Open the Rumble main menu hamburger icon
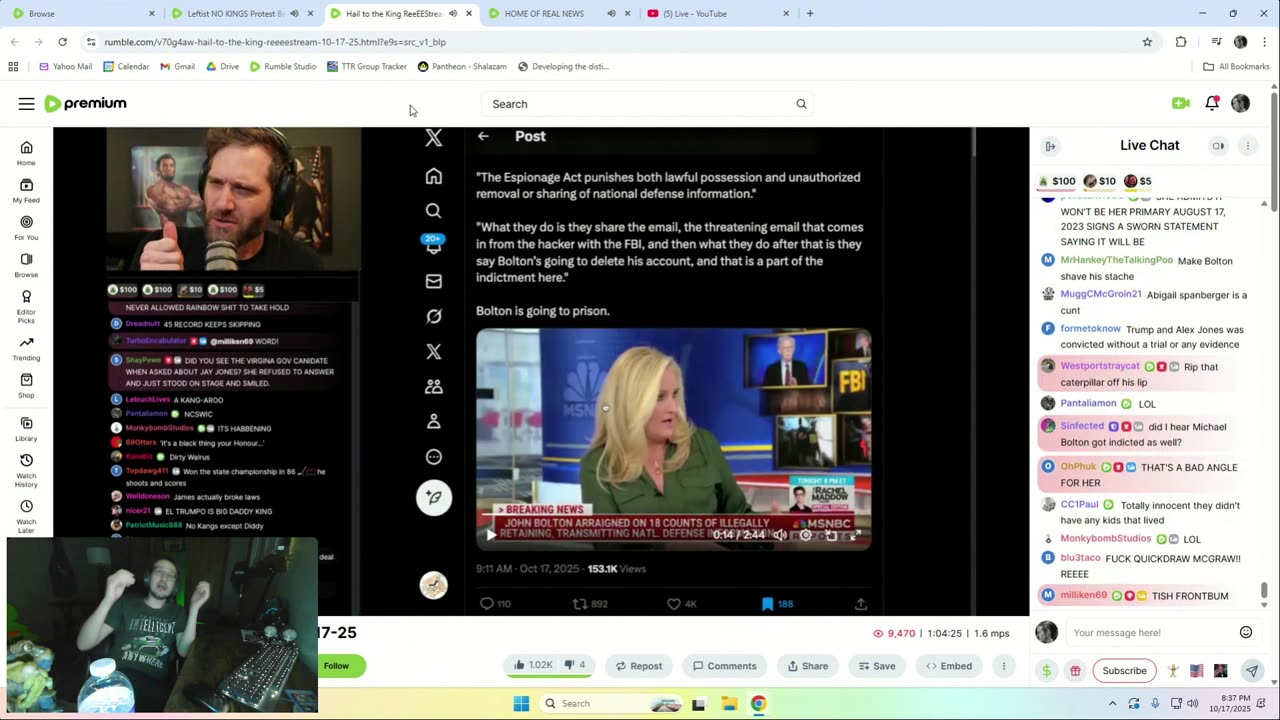This screenshot has height=720, width=1280. (26, 104)
